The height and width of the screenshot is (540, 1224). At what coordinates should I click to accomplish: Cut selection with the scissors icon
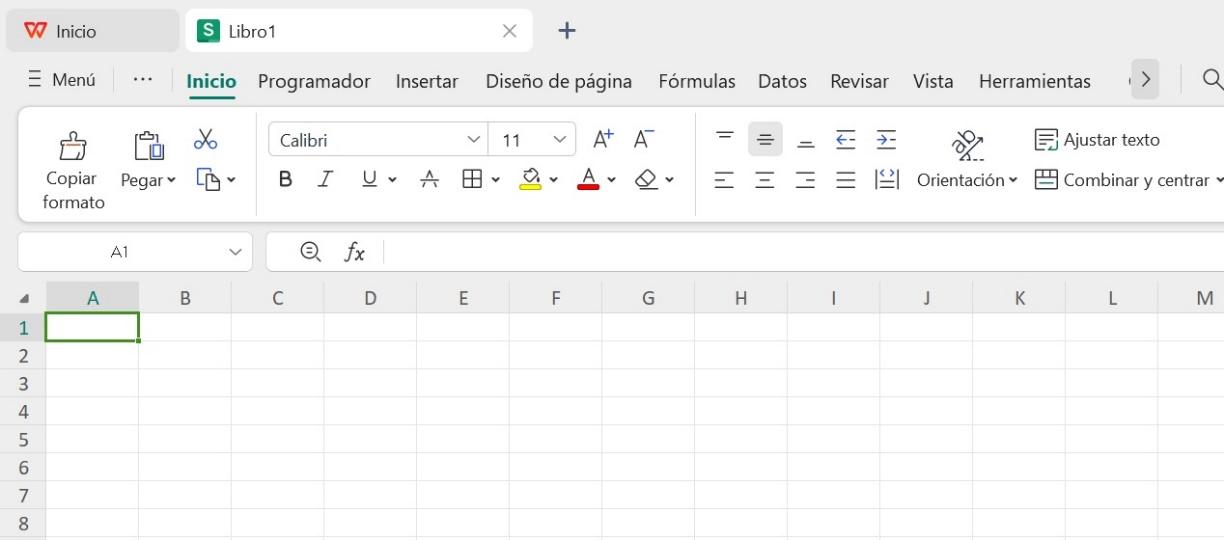(205, 139)
